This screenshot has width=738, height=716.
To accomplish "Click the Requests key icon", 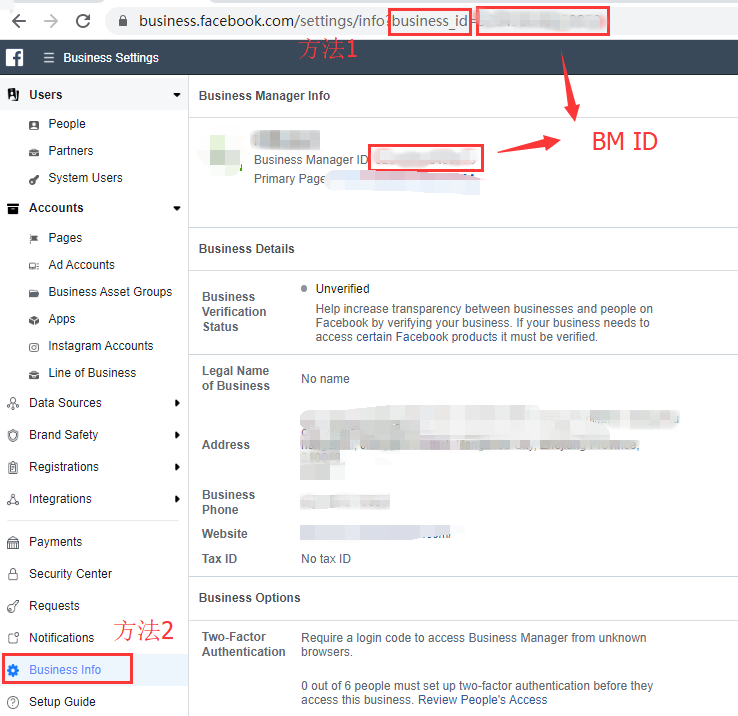I will 13,606.
